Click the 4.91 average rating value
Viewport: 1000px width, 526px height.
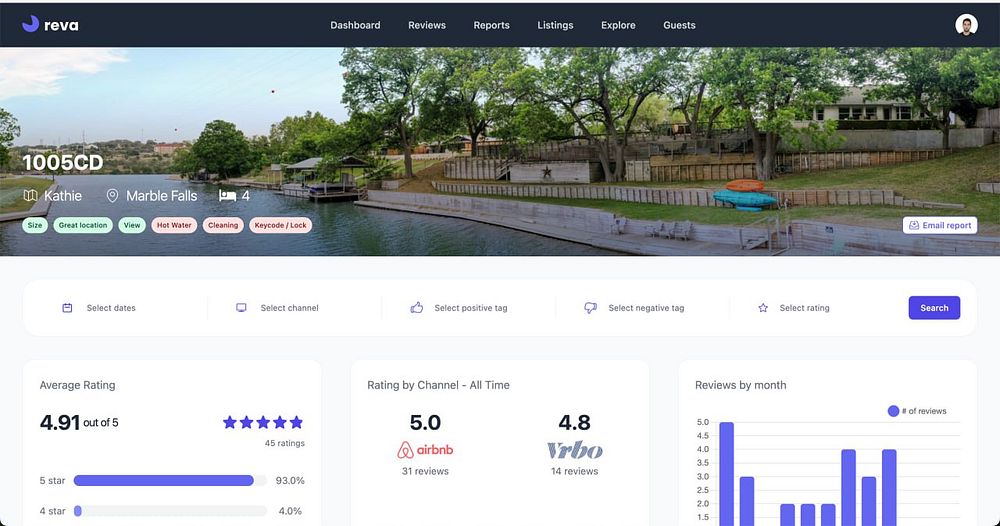pos(60,422)
